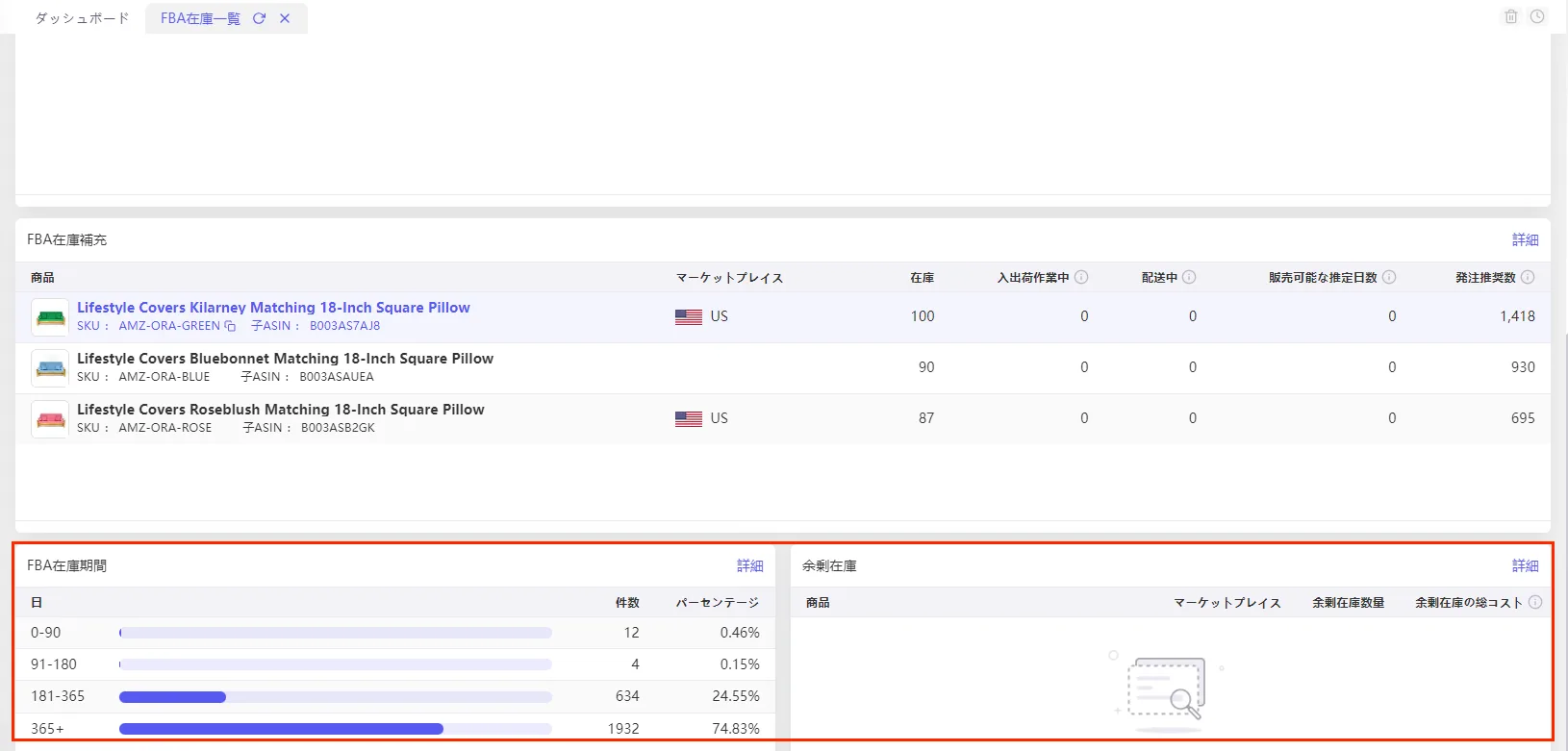
Task: Close the FBA在庫一覧 tab
Action: (x=285, y=18)
